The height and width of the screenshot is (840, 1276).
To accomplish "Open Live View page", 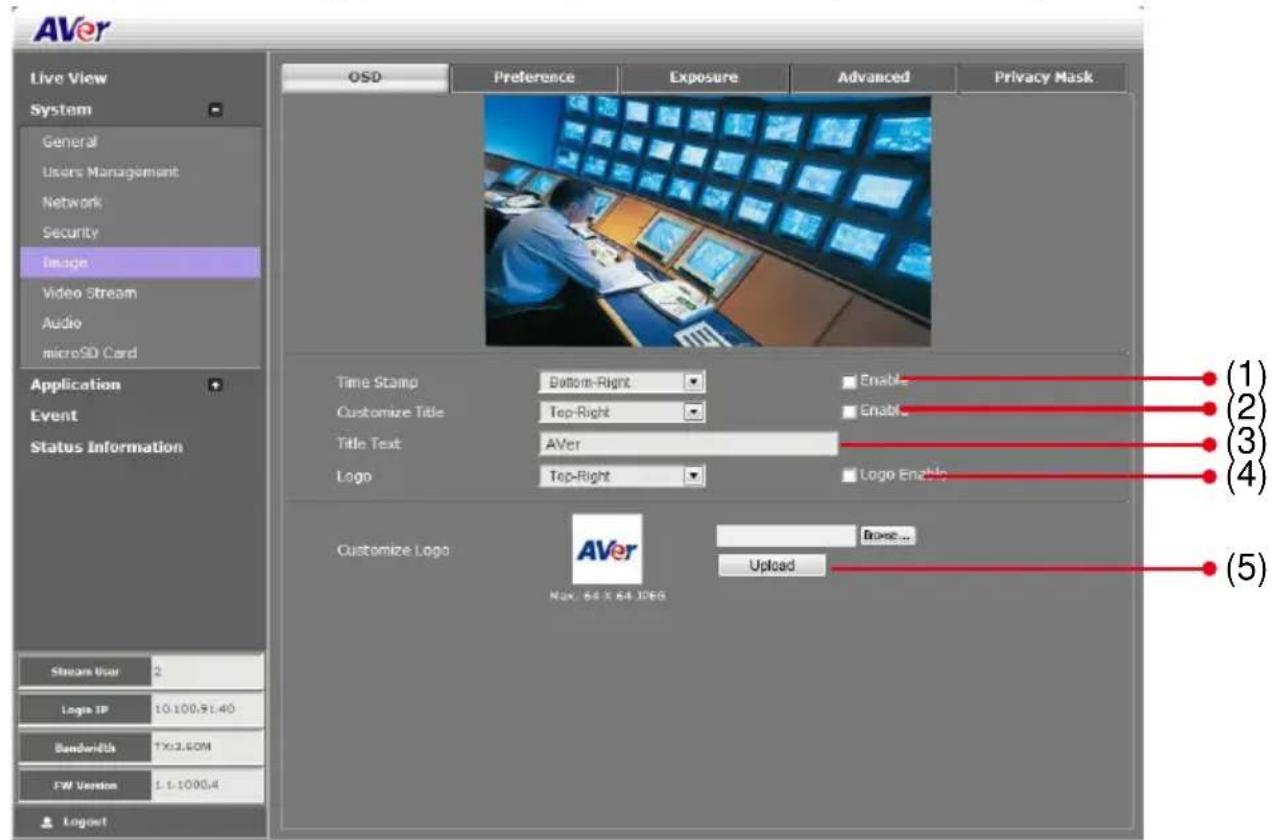I will point(67,78).
